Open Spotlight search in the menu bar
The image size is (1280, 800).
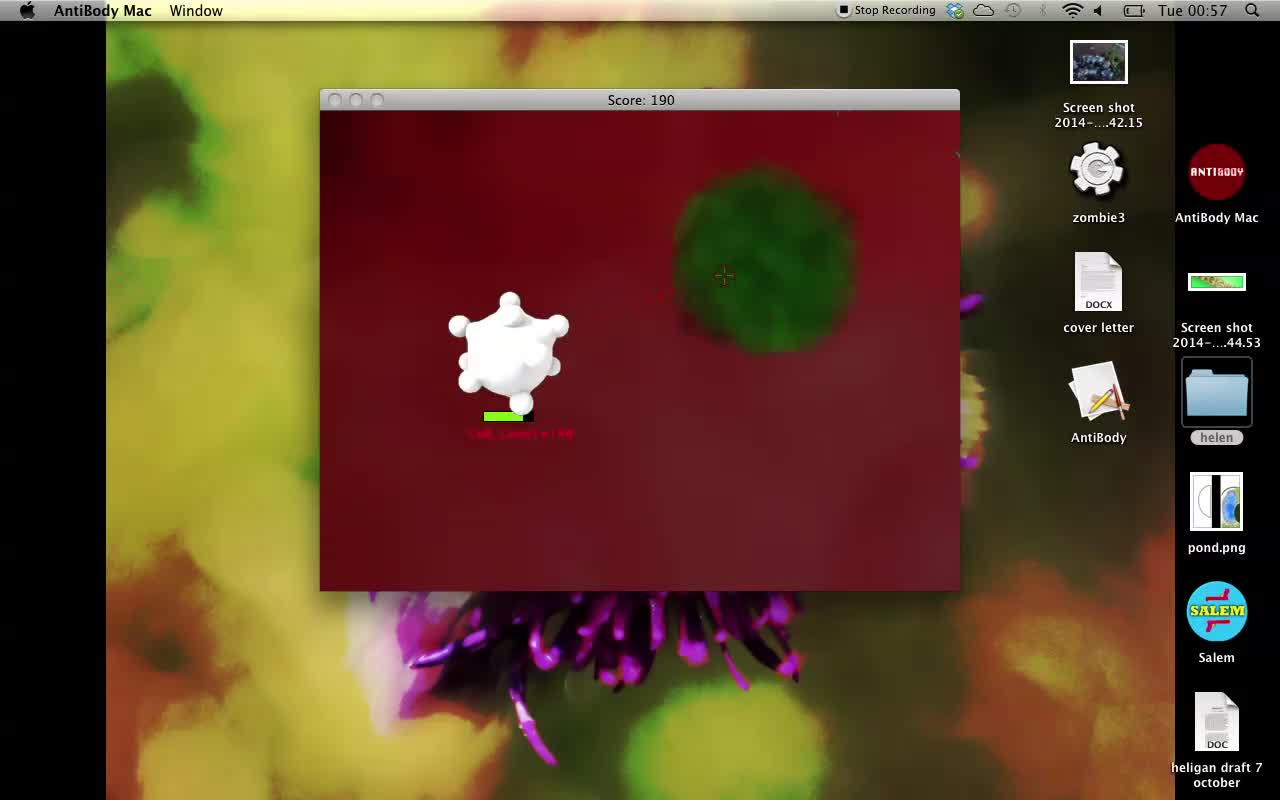click(x=1251, y=10)
